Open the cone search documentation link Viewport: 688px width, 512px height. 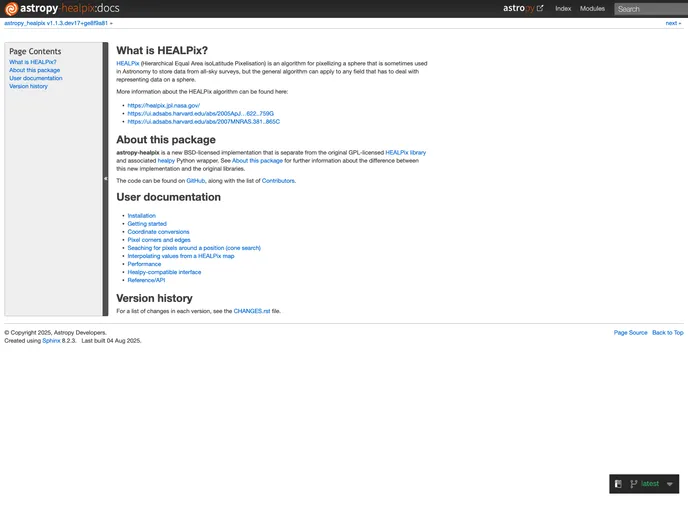point(194,248)
